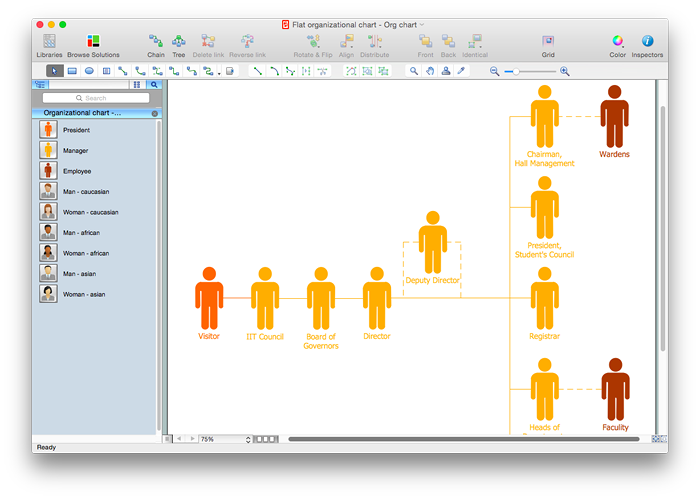Click the library Search field

coord(96,98)
